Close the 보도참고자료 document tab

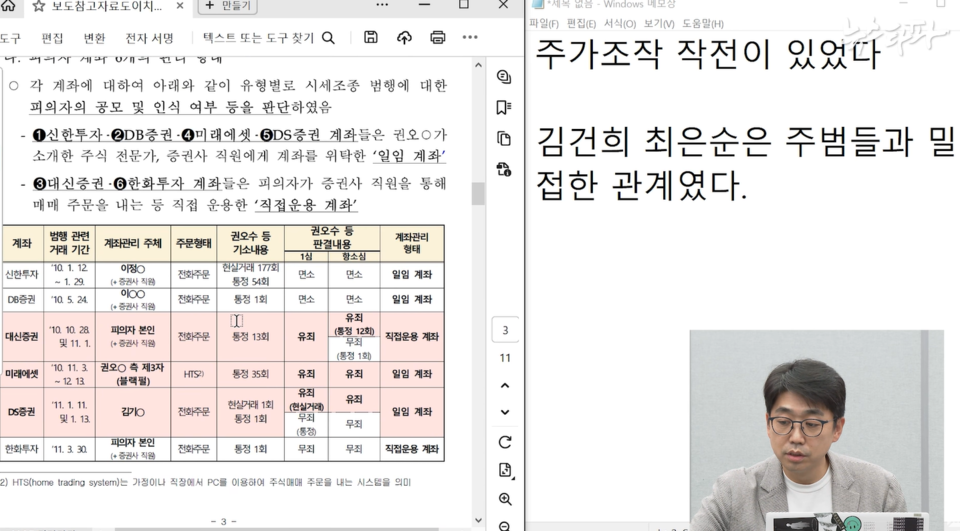(180, 6)
